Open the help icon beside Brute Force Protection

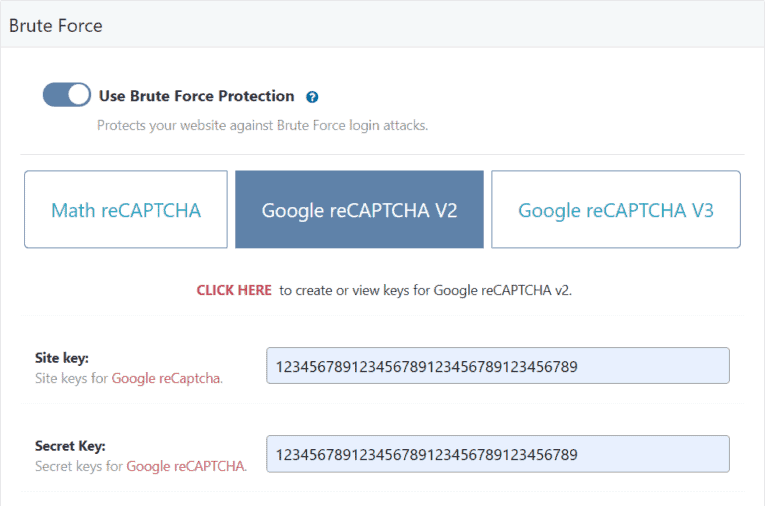click(312, 97)
